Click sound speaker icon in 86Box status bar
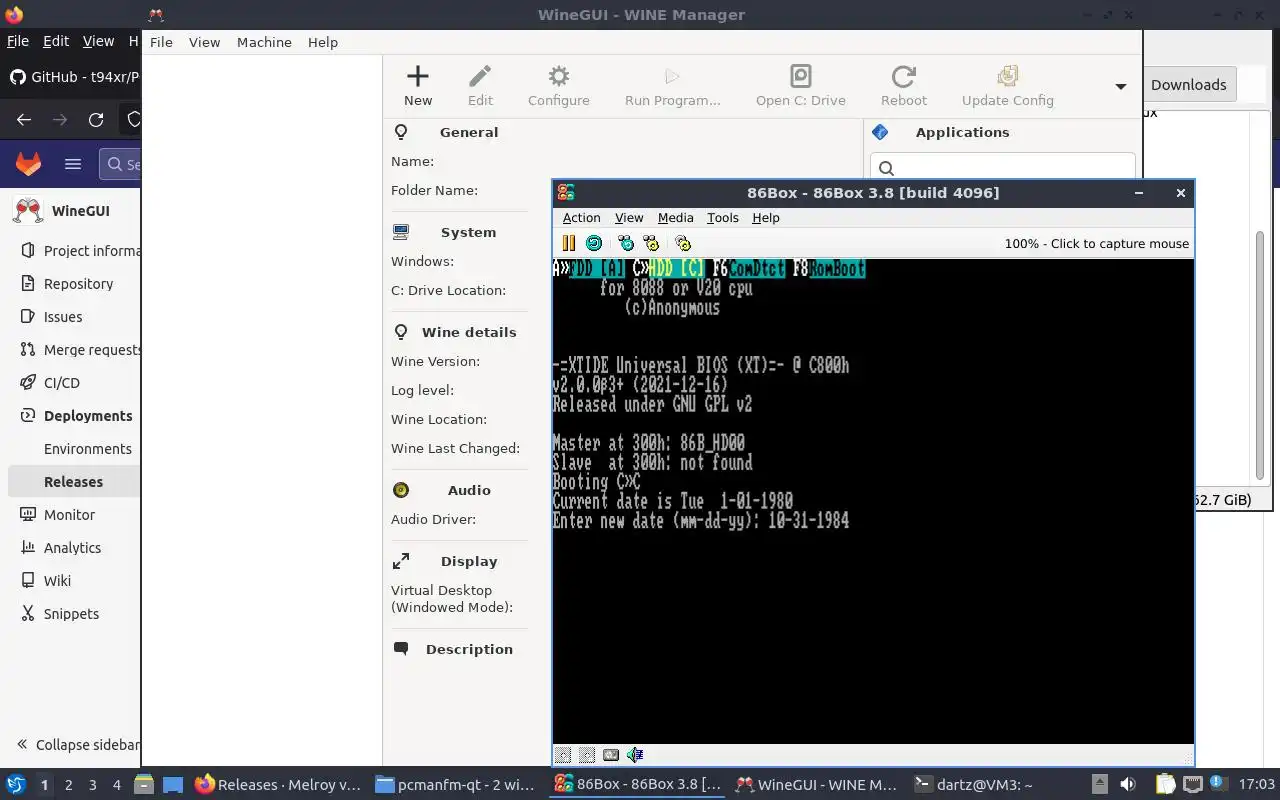Screen dimensions: 1280x800 coord(635,755)
